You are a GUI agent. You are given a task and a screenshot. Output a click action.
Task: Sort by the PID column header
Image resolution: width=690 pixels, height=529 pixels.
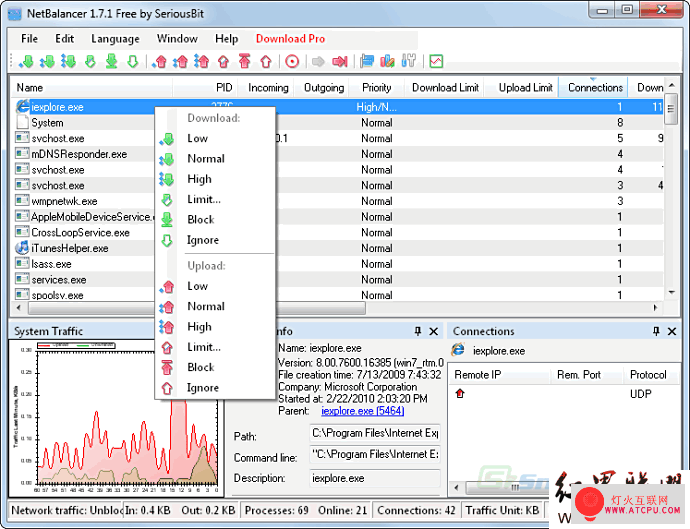(x=206, y=88)
